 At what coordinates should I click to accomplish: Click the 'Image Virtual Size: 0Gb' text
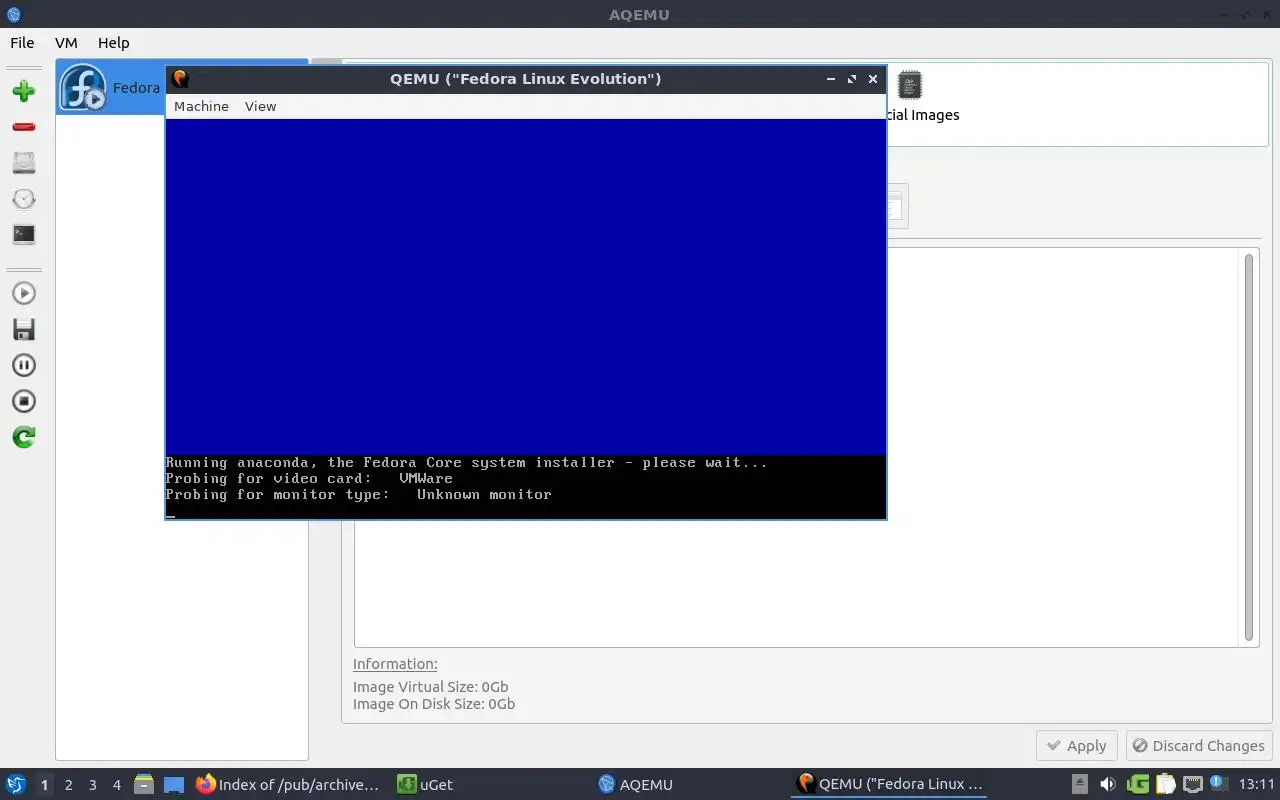point(431,687)
